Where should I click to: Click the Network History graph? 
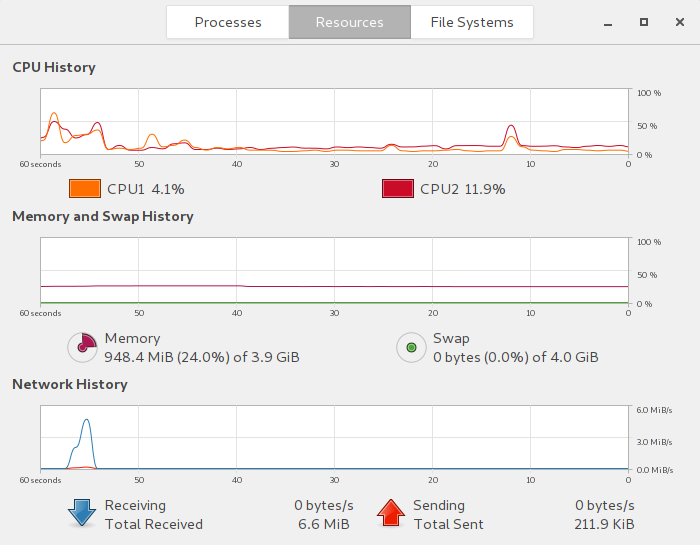pyautogui.click(x=334, y=437)
